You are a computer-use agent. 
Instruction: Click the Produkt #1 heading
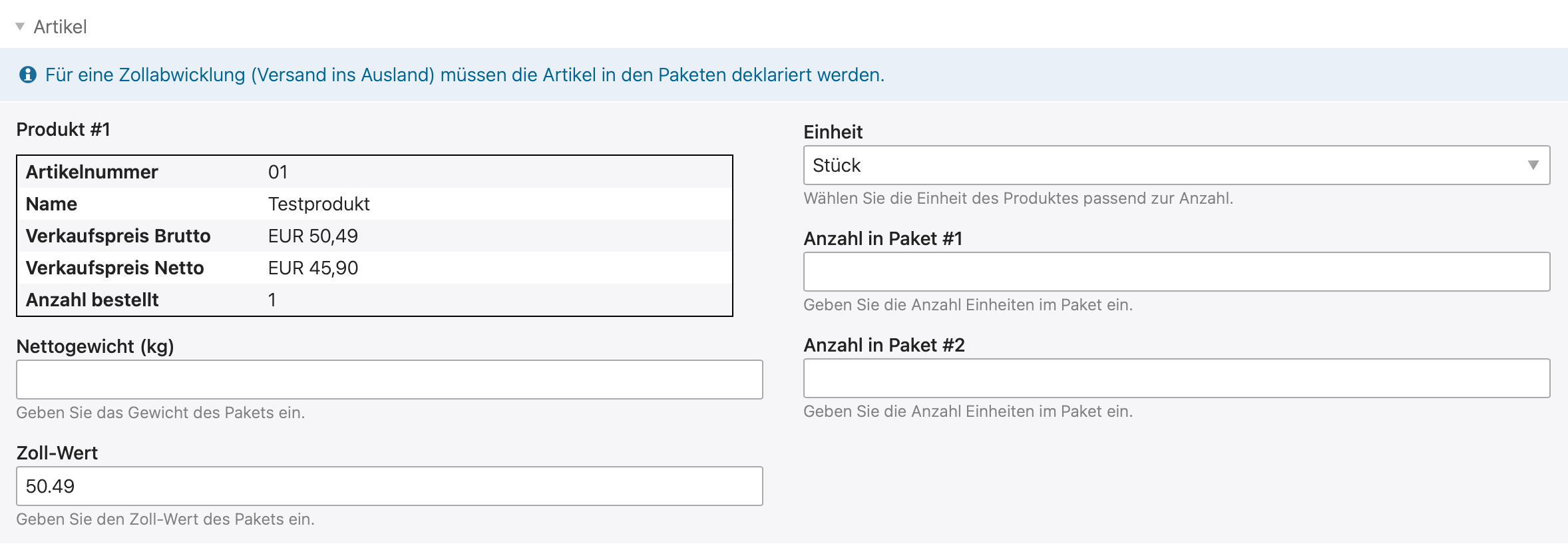click(63, 129)
